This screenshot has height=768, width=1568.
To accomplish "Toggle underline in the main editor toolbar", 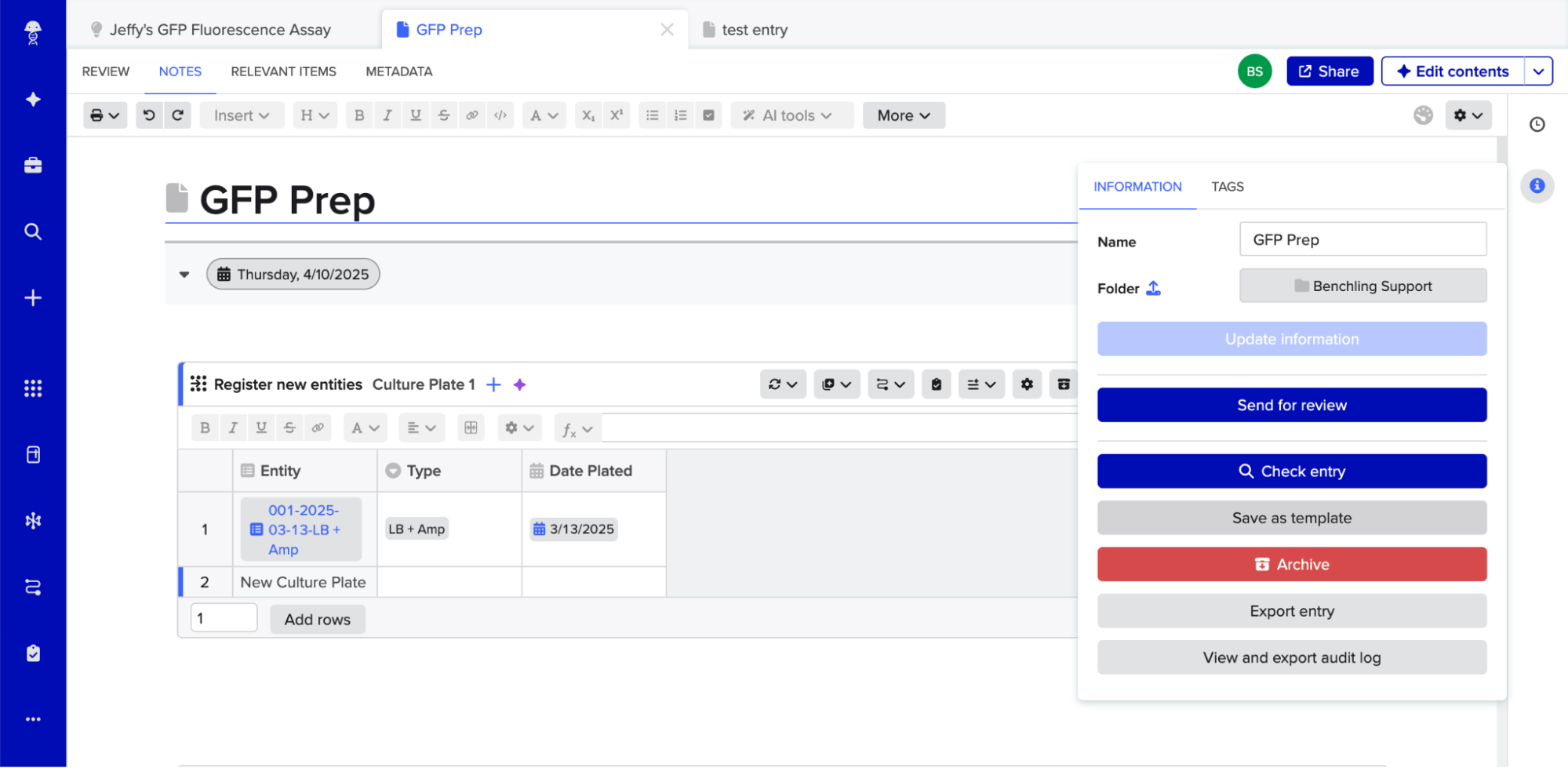I will coord(416,115).
